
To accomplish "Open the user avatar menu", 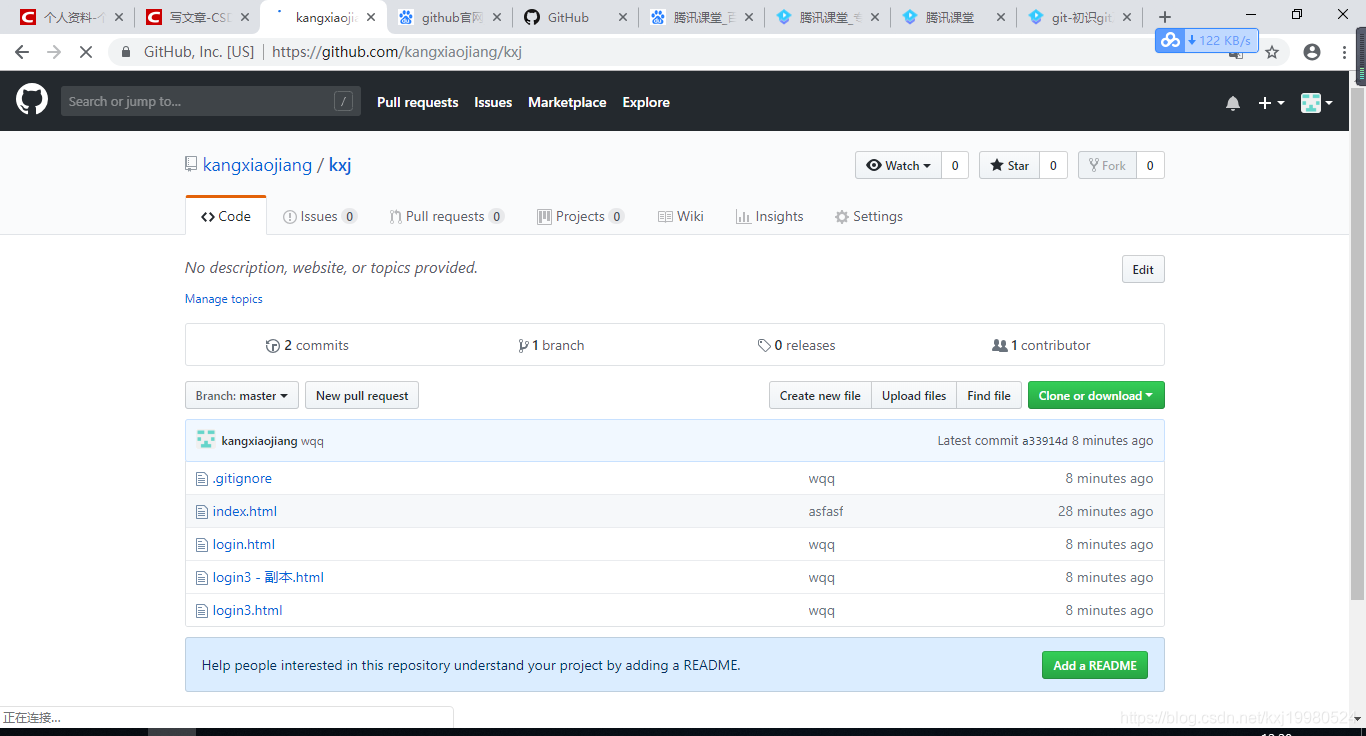I will pos(1316,103).
